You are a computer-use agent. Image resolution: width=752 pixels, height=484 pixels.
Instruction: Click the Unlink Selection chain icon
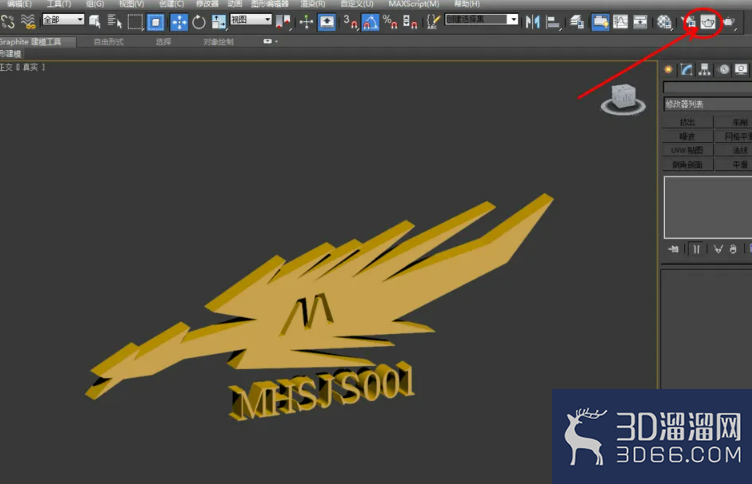(8, 22)
